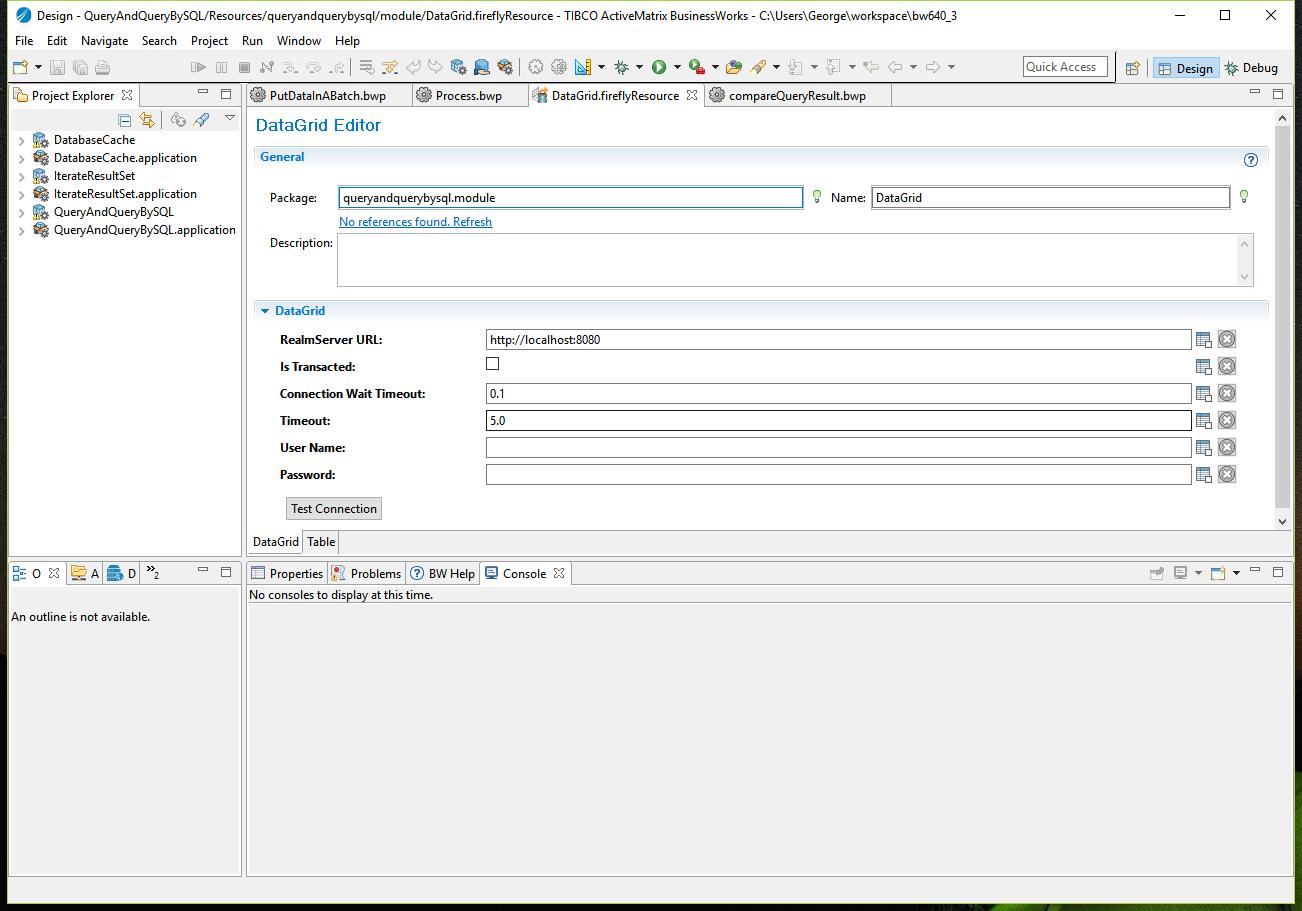
Task: Open the Window menu
Action: (298, 41)
